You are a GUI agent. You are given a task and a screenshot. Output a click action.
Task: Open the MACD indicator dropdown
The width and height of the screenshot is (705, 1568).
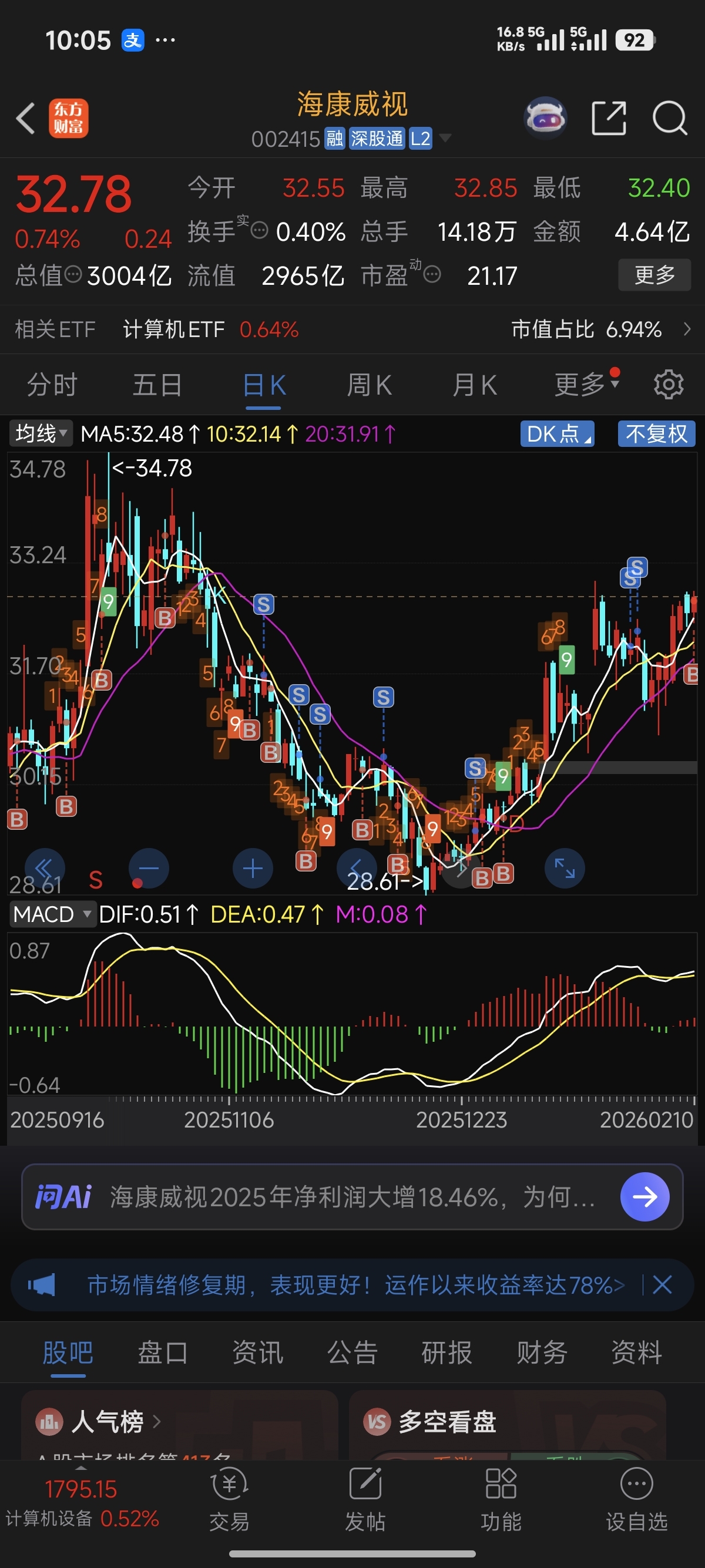tap(52, 914)
